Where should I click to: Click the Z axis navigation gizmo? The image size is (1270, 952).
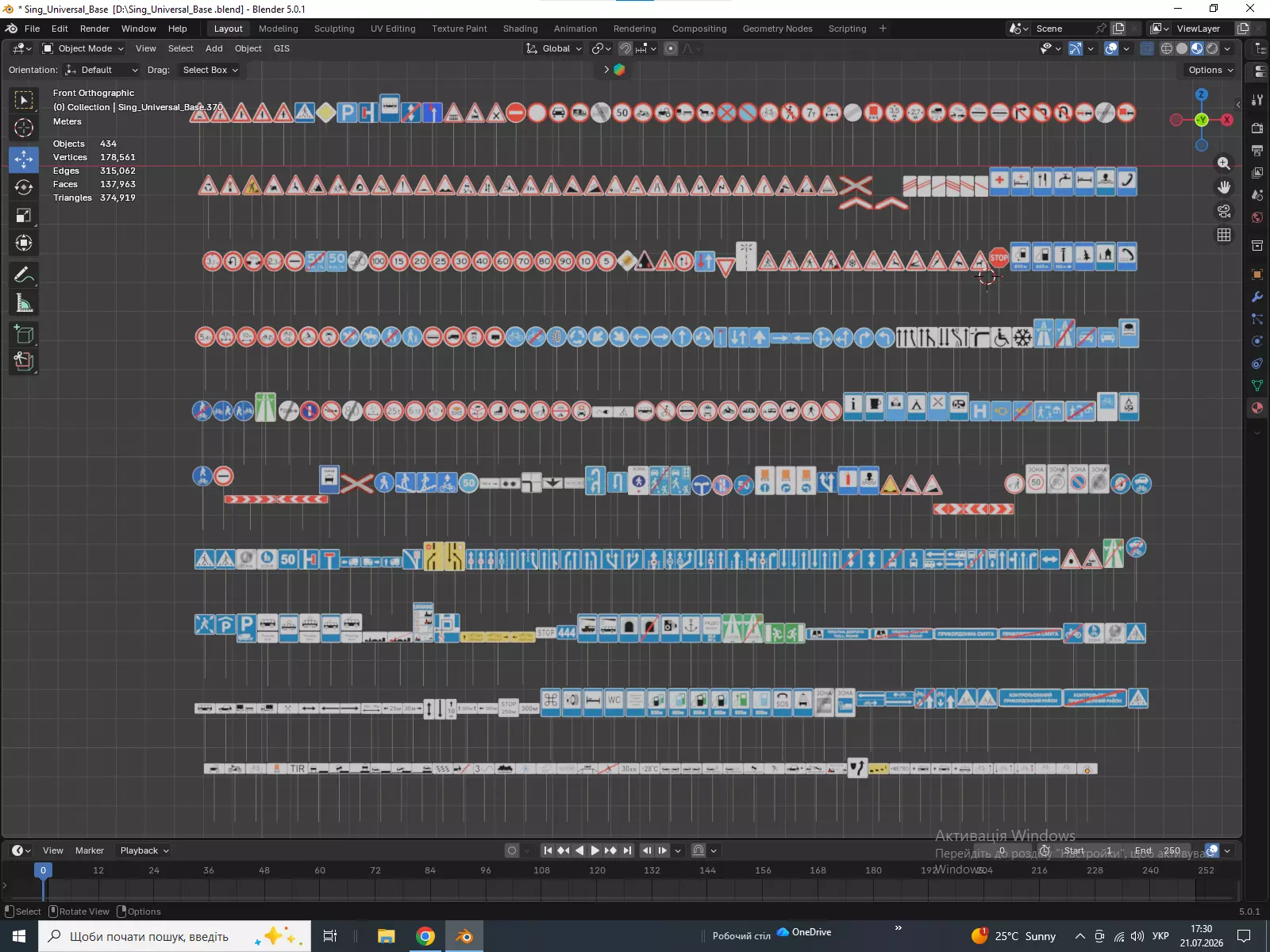[1202, 94]
